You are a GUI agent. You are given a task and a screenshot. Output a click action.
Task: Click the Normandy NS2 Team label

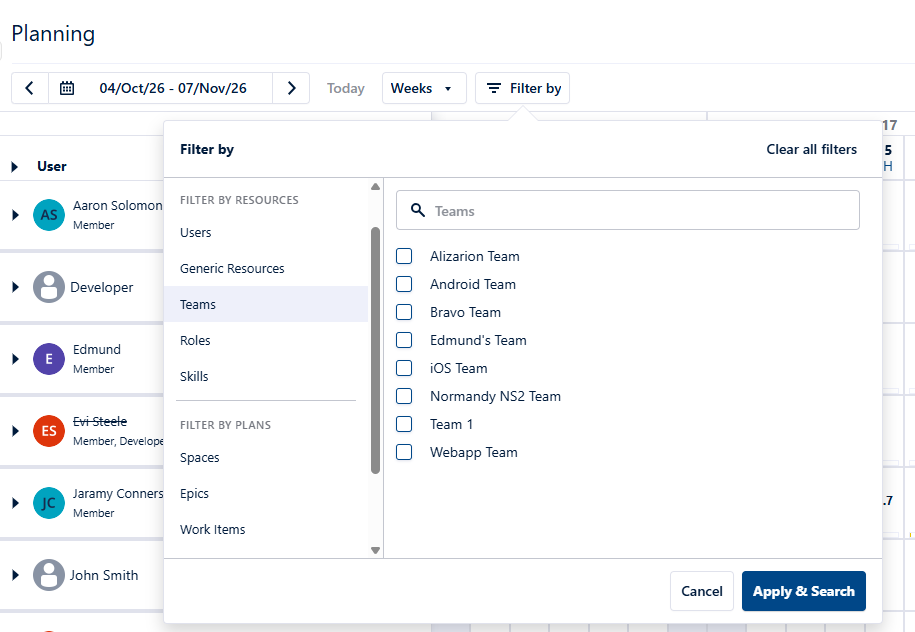coord(495,396)
